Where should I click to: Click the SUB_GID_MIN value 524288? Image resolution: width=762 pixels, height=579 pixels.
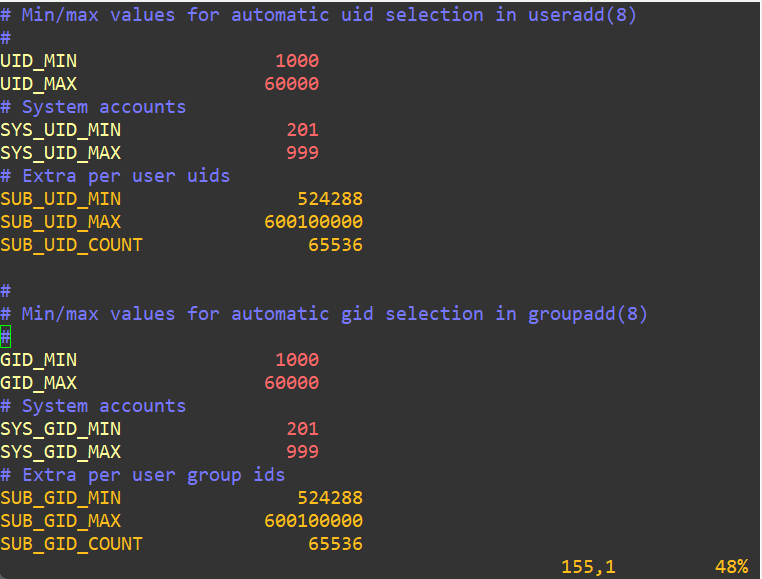[330, 498]
